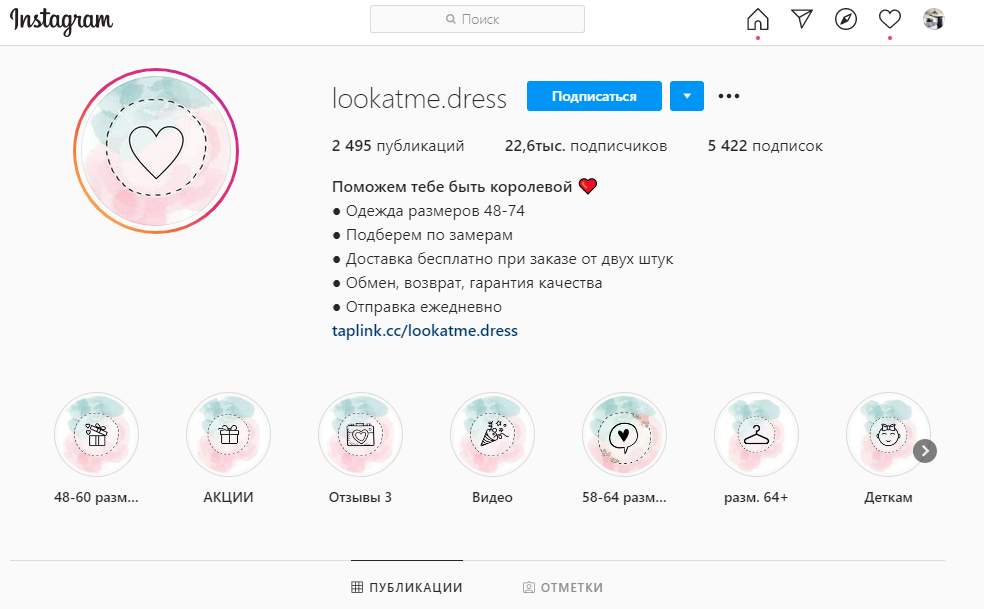Open the taplink.cc/lookatme.dress link
Image resolution: width=984 pixels, height=609 pixels.
click(x=424, y=330)
